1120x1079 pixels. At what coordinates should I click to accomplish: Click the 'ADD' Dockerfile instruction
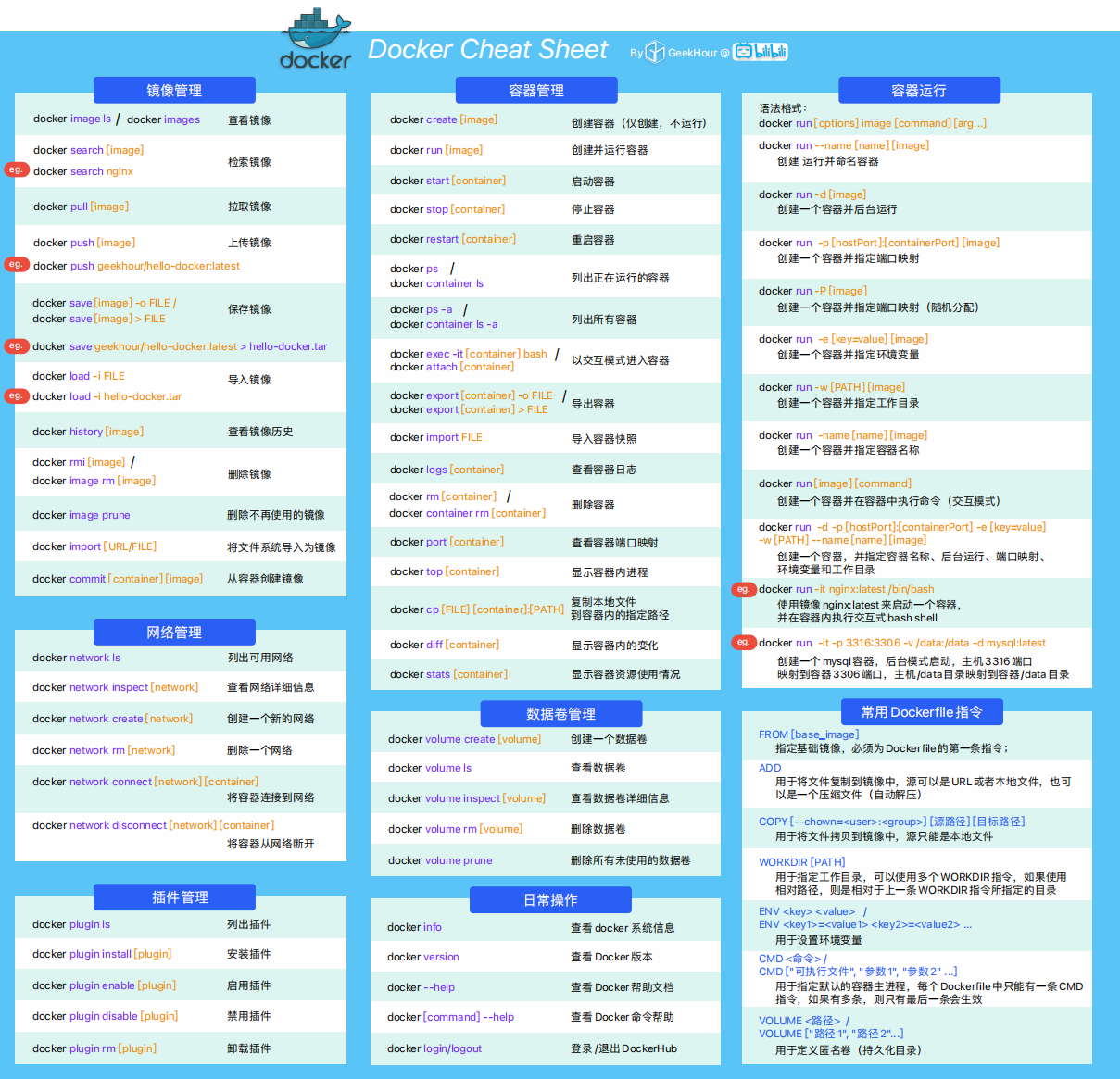pos(770,768)
